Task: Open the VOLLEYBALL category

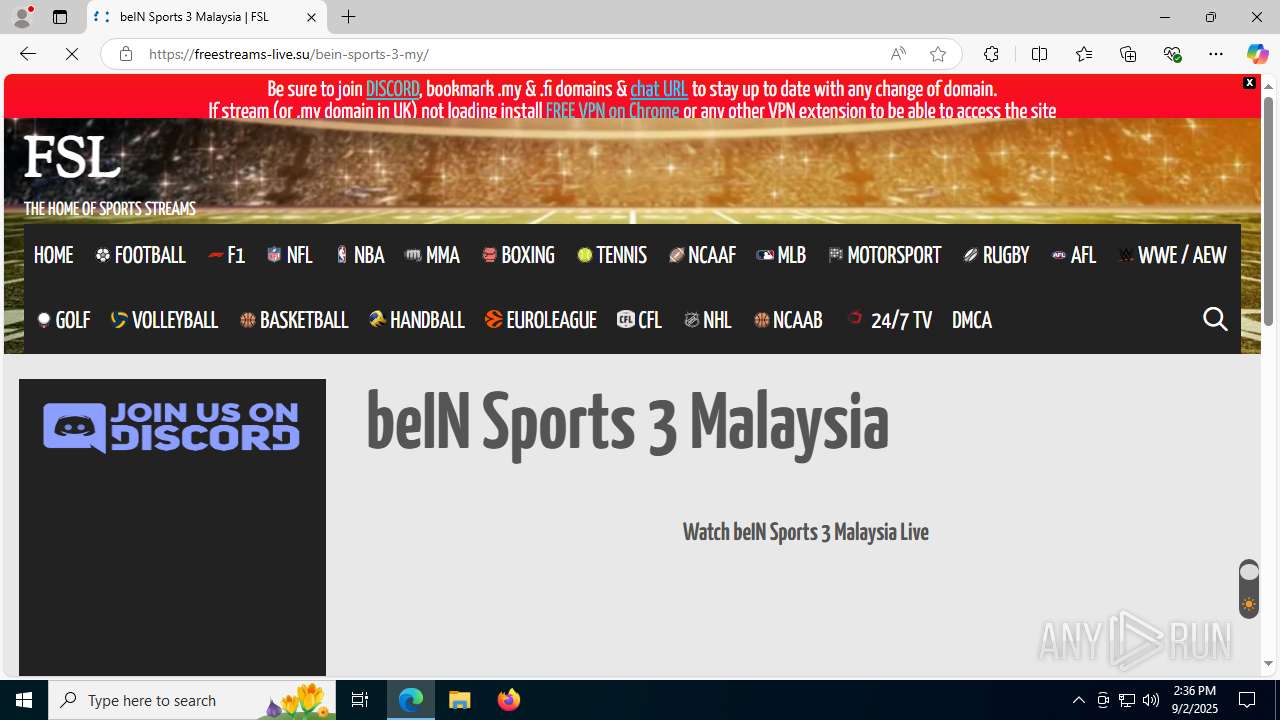Action: pos(164,320)
